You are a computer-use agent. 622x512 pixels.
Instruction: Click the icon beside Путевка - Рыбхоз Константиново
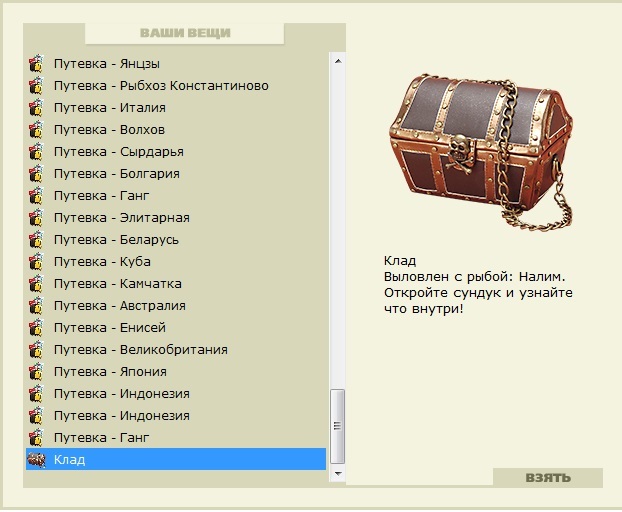[x=36, y=86]
